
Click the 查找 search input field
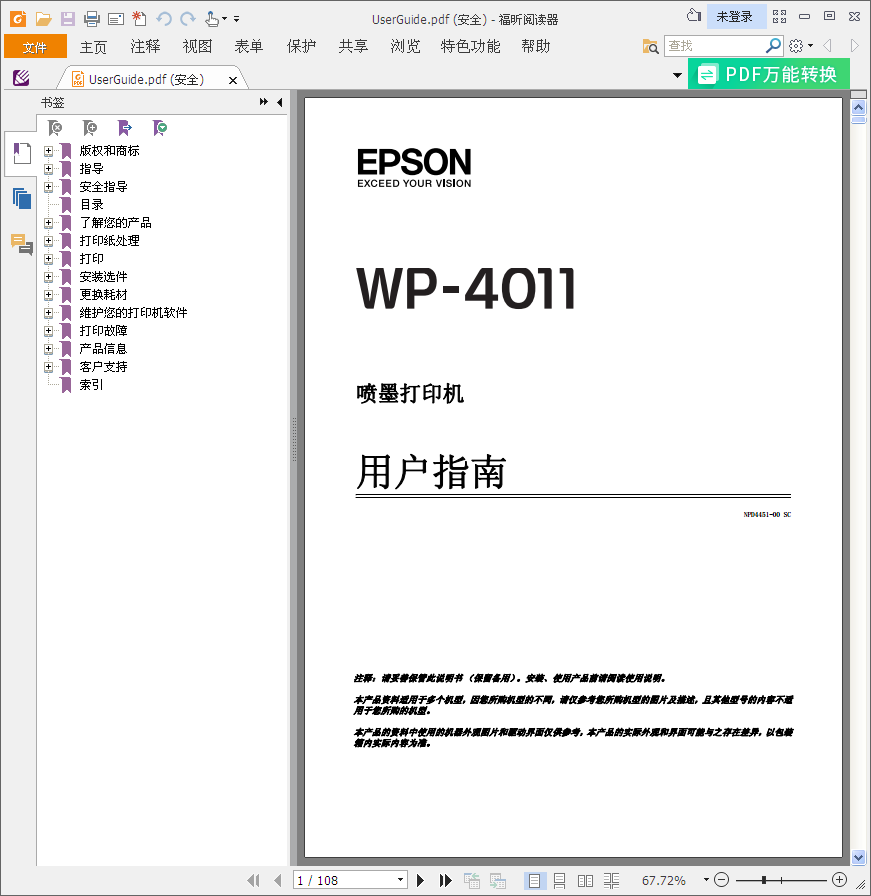[x=714, y=46]
